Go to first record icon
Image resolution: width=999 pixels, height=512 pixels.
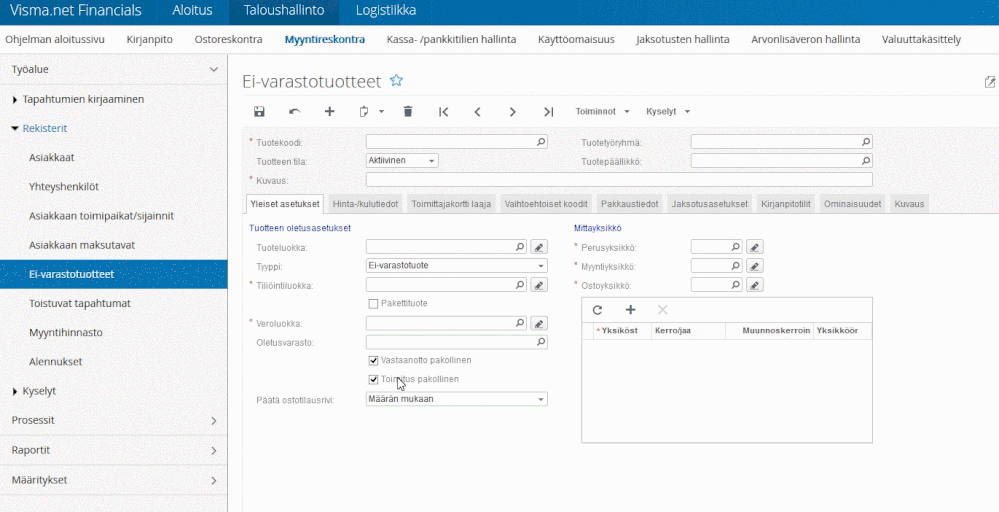pos(444,112)
